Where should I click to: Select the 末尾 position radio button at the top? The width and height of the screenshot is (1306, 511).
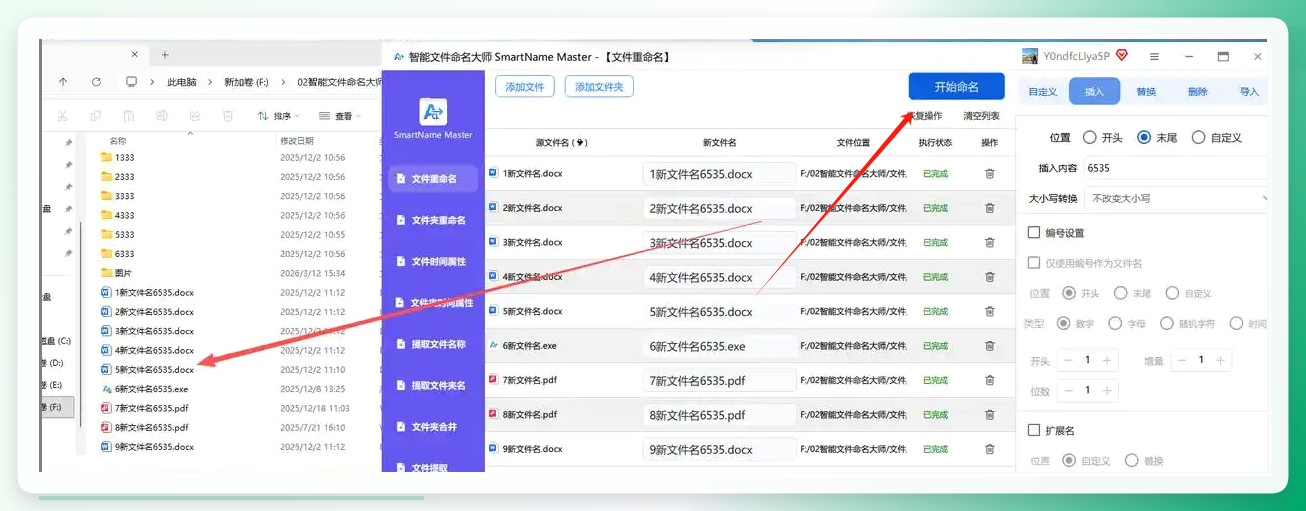(1144, 138)
